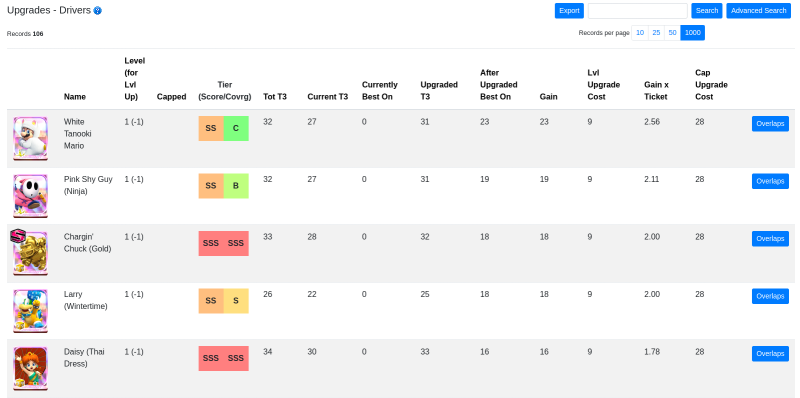
Task: View Overlaps for White Tanooki Mario
Action: 770,123
